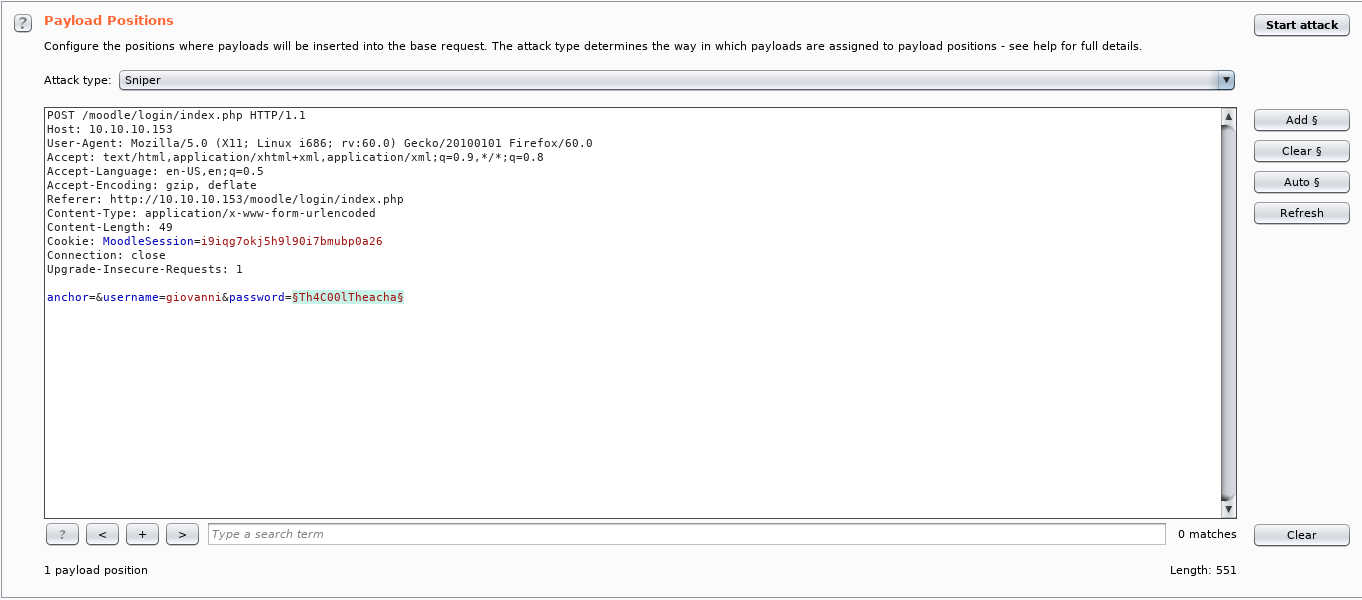The width and height of the screenshot is (1362, 600).
Task: Open search options with the ? button
Action: coord(62,535)
